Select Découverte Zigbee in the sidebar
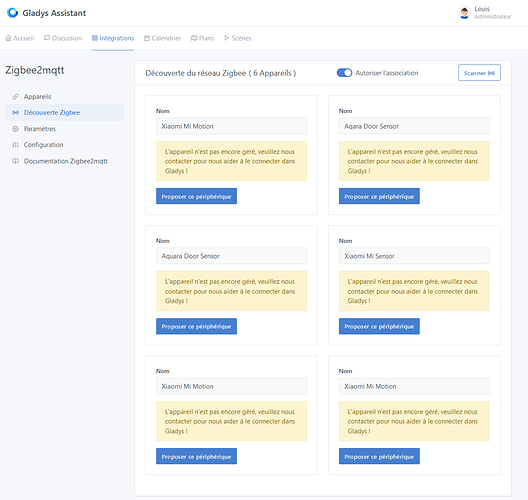This screenshot has height=500, width=528. 65,112
